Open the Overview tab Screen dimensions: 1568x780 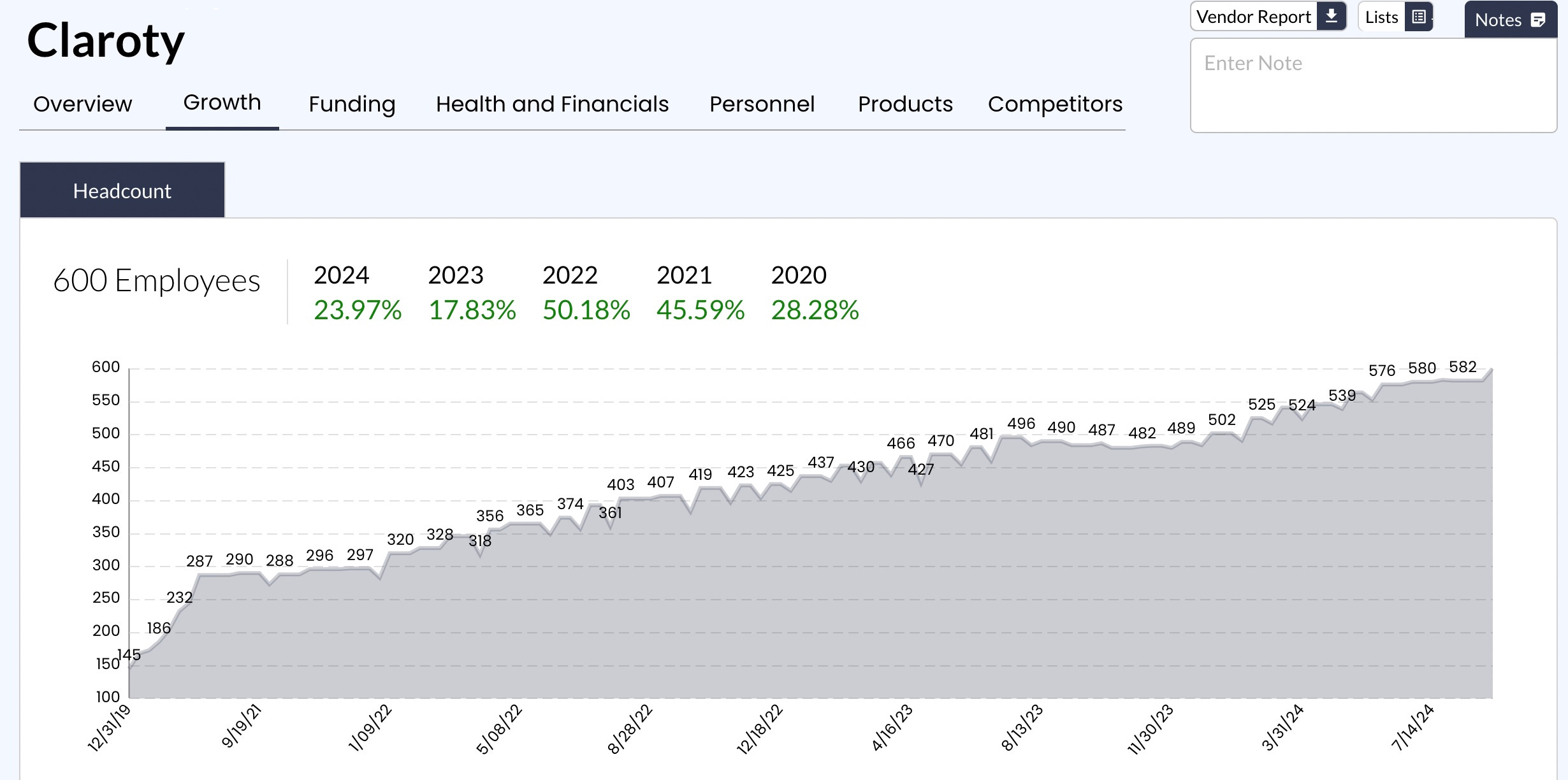83,104
